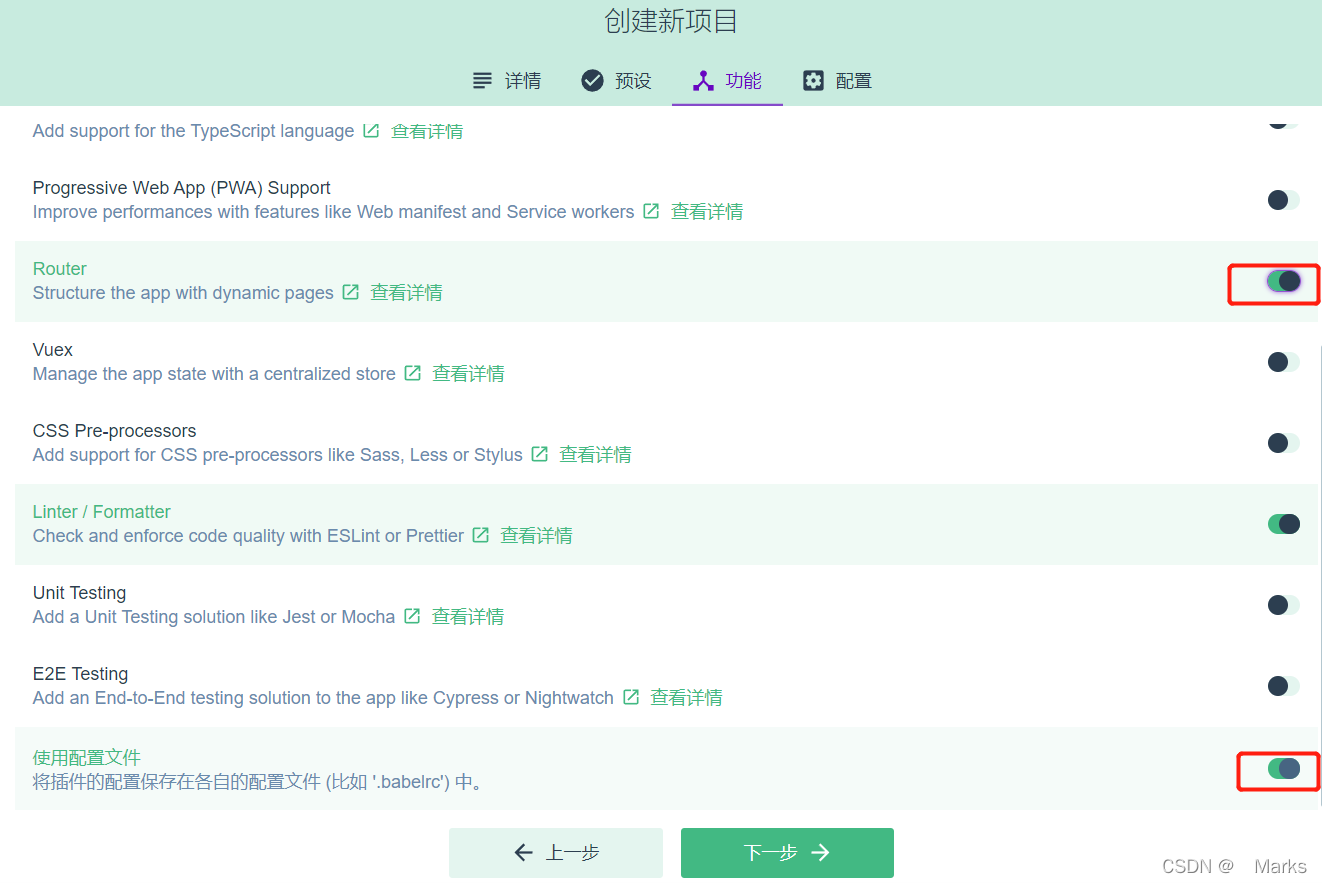
Task: Switch to the 预设 tab
Action: [x=617, y=81]
